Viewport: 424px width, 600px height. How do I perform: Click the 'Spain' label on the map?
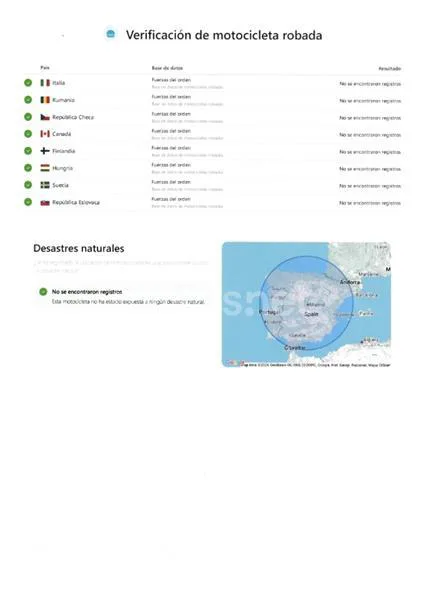[311, 314]
